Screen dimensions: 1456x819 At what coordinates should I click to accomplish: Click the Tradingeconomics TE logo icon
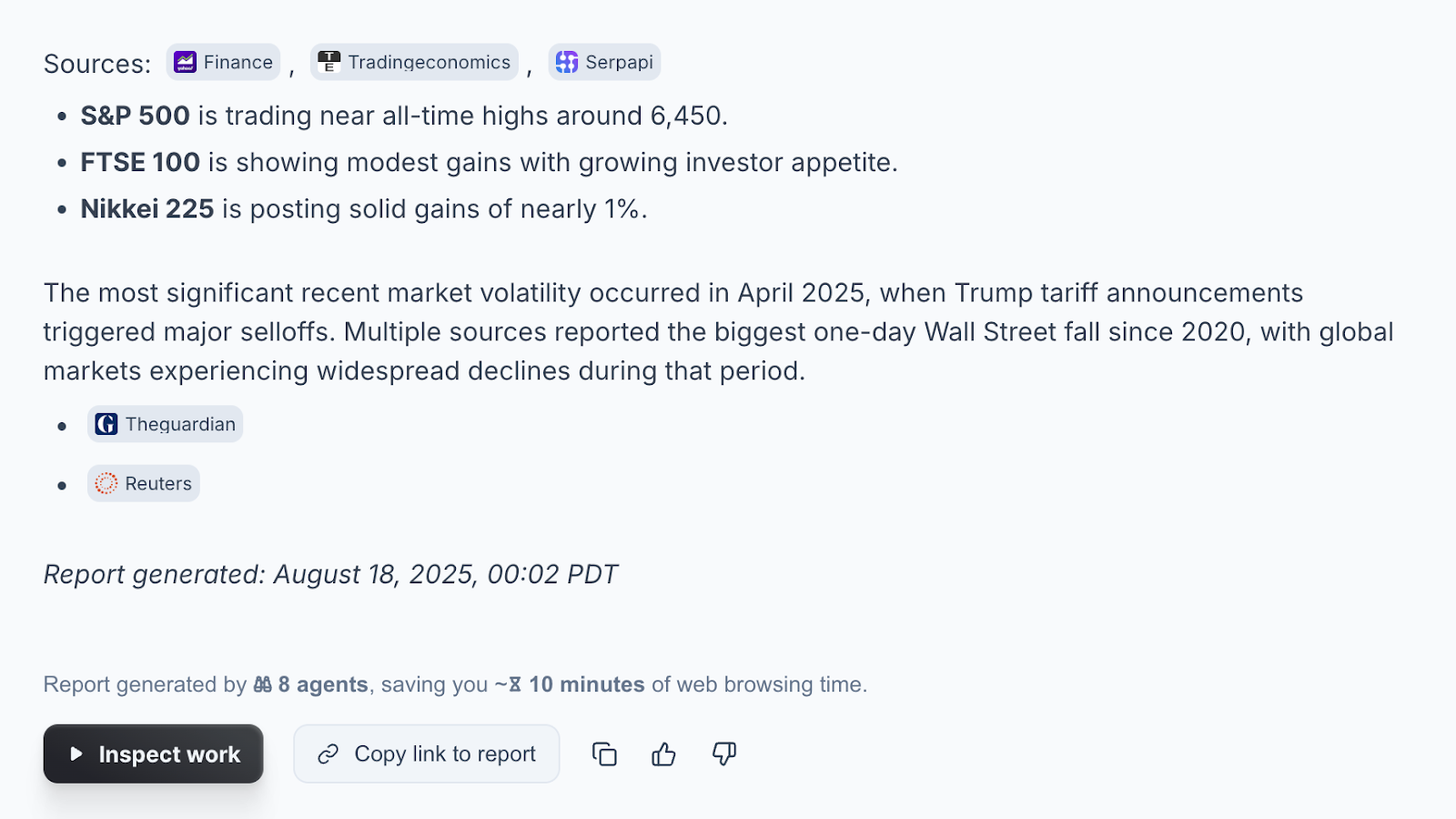[329, 62]
